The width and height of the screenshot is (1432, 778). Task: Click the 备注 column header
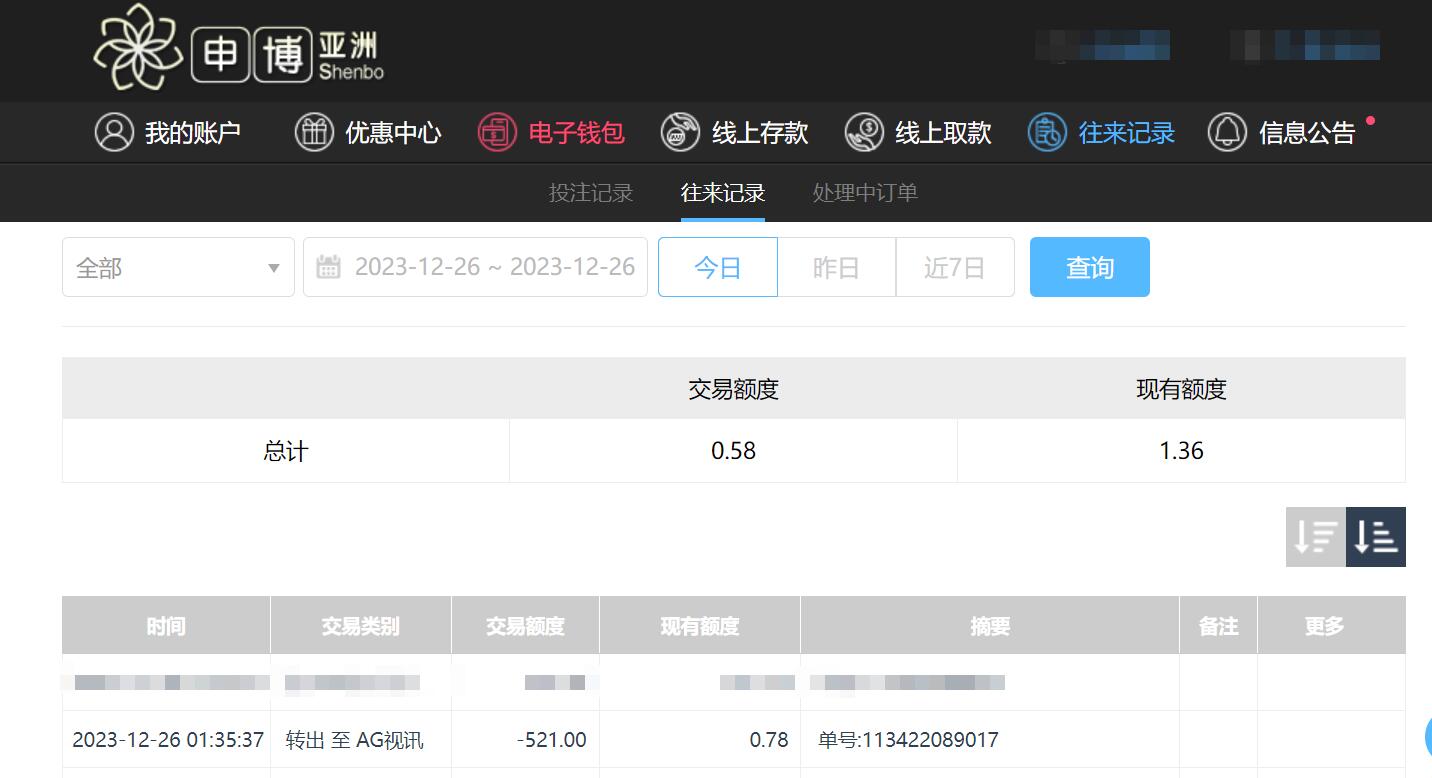click(x=1218, y=626)
